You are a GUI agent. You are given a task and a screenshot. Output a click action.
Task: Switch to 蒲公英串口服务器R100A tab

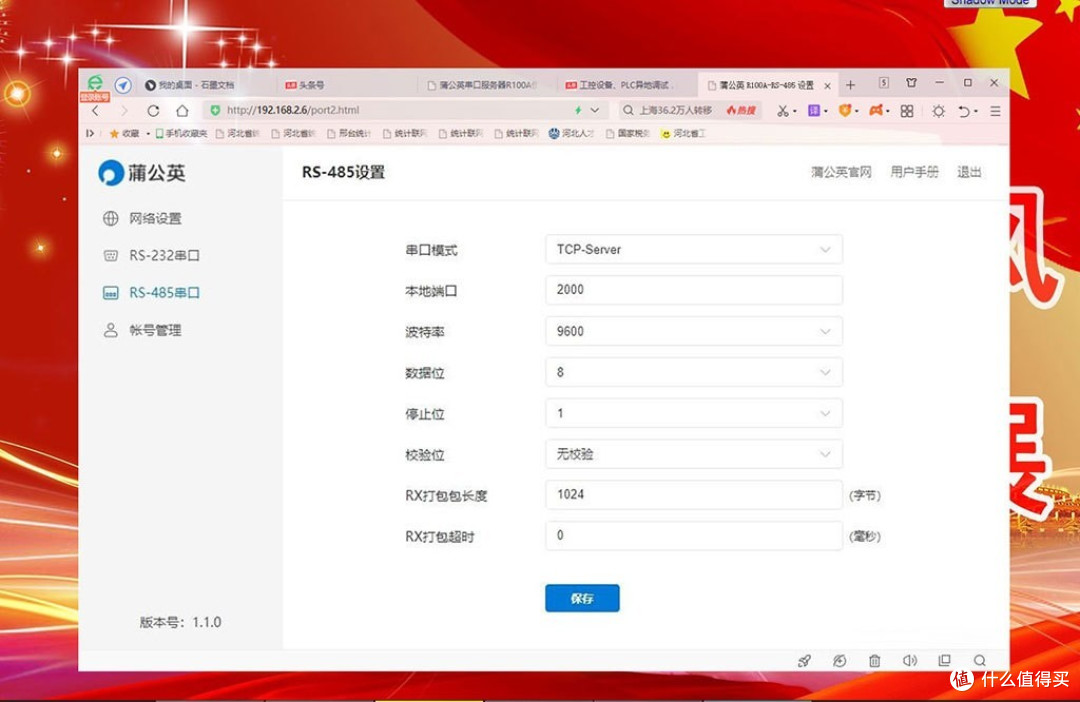(481, 85)
